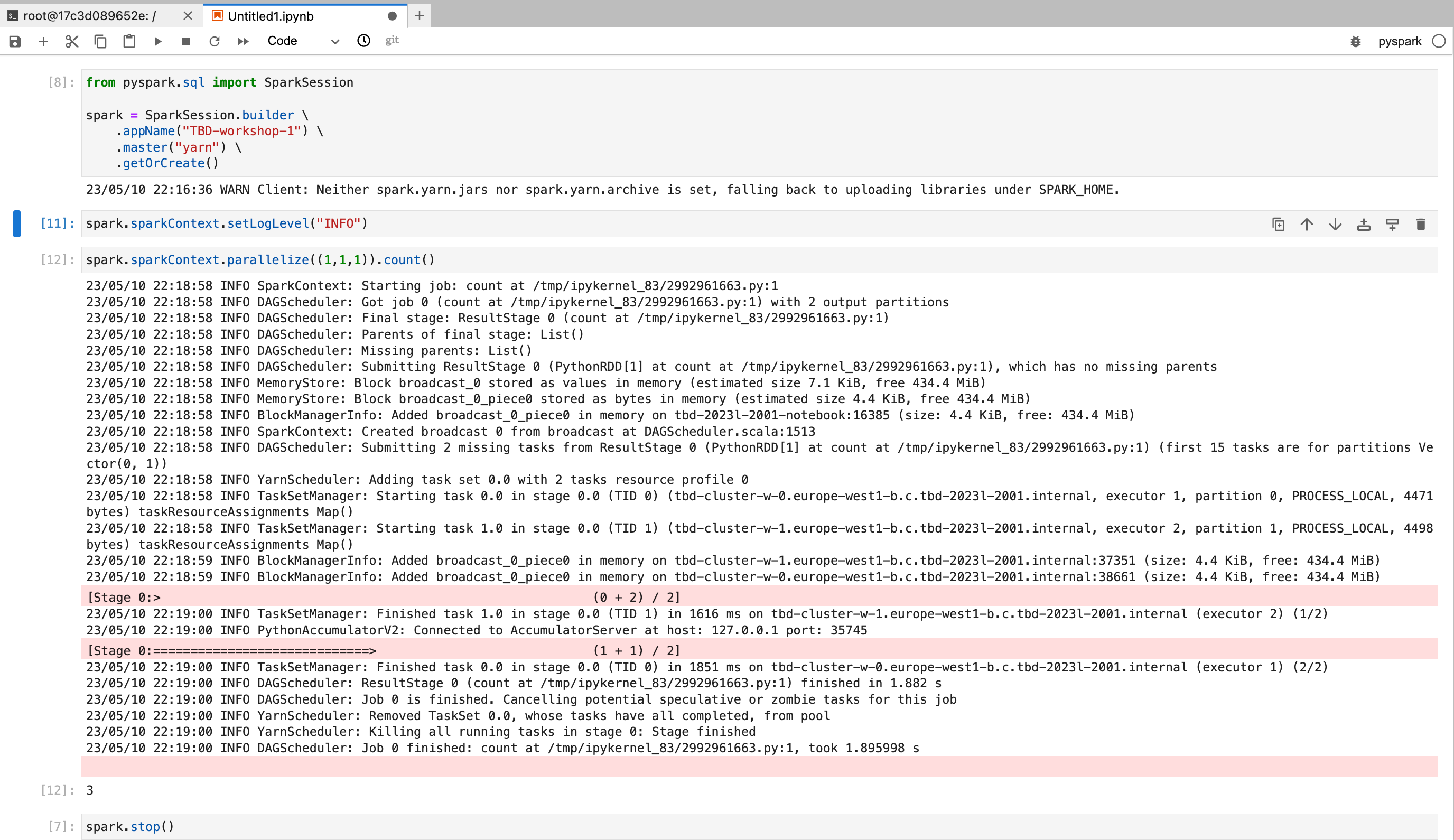This screenshot has height=840, width=1454.
Task: Click the clock execution time icon
Action: click(363, 41)
